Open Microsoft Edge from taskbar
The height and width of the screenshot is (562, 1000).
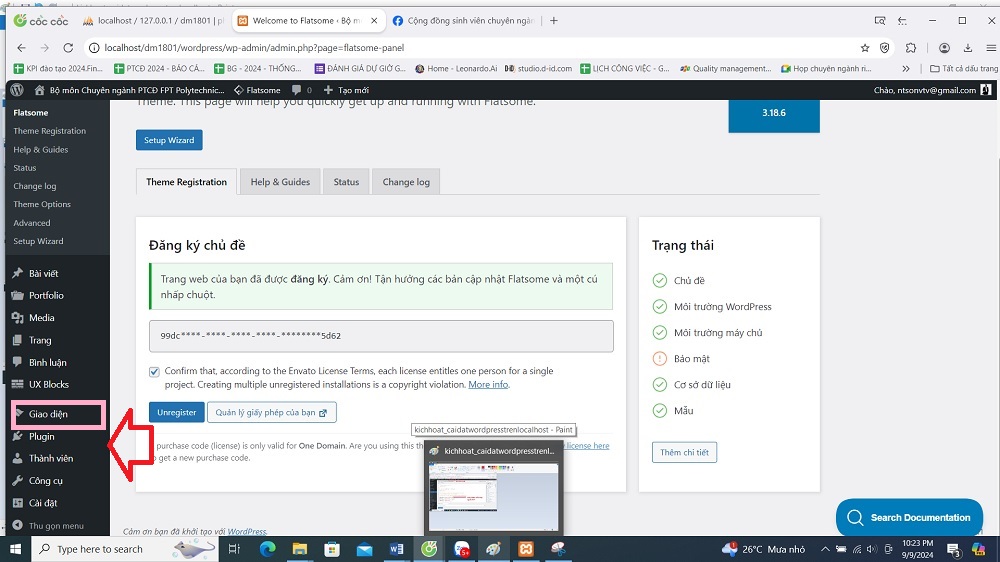click(x=267, y=549)
